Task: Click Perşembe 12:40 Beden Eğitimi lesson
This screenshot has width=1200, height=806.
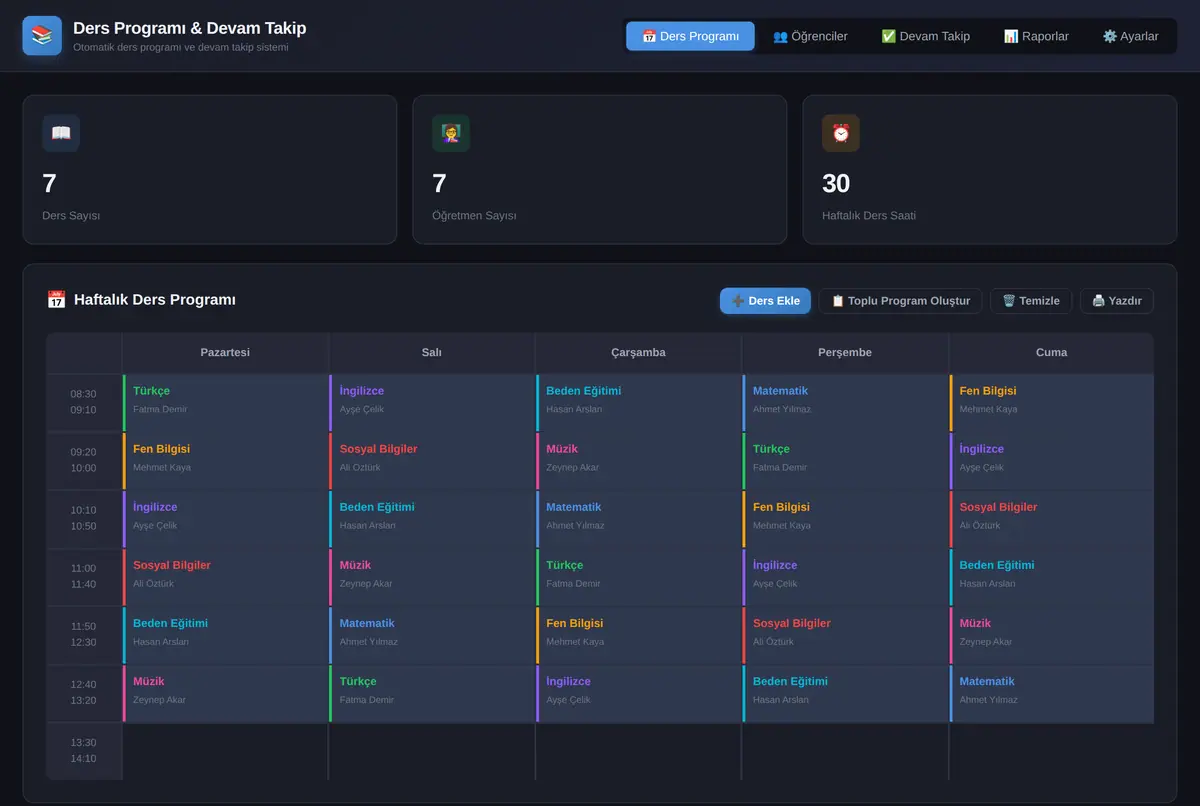Action: pos(845,693)
